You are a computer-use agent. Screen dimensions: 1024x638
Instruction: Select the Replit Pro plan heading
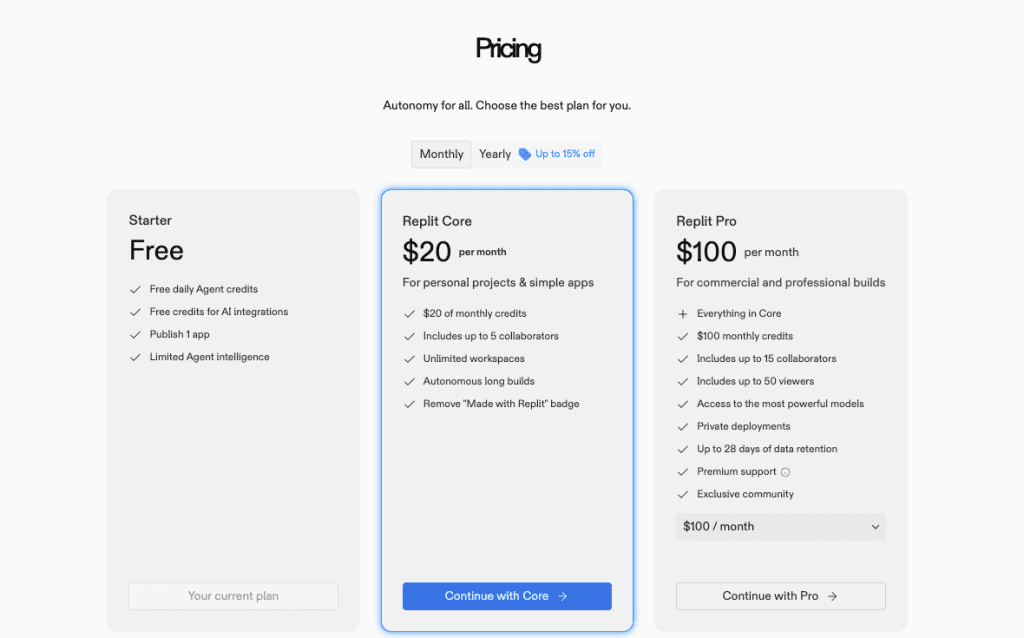tap(706, 221)
